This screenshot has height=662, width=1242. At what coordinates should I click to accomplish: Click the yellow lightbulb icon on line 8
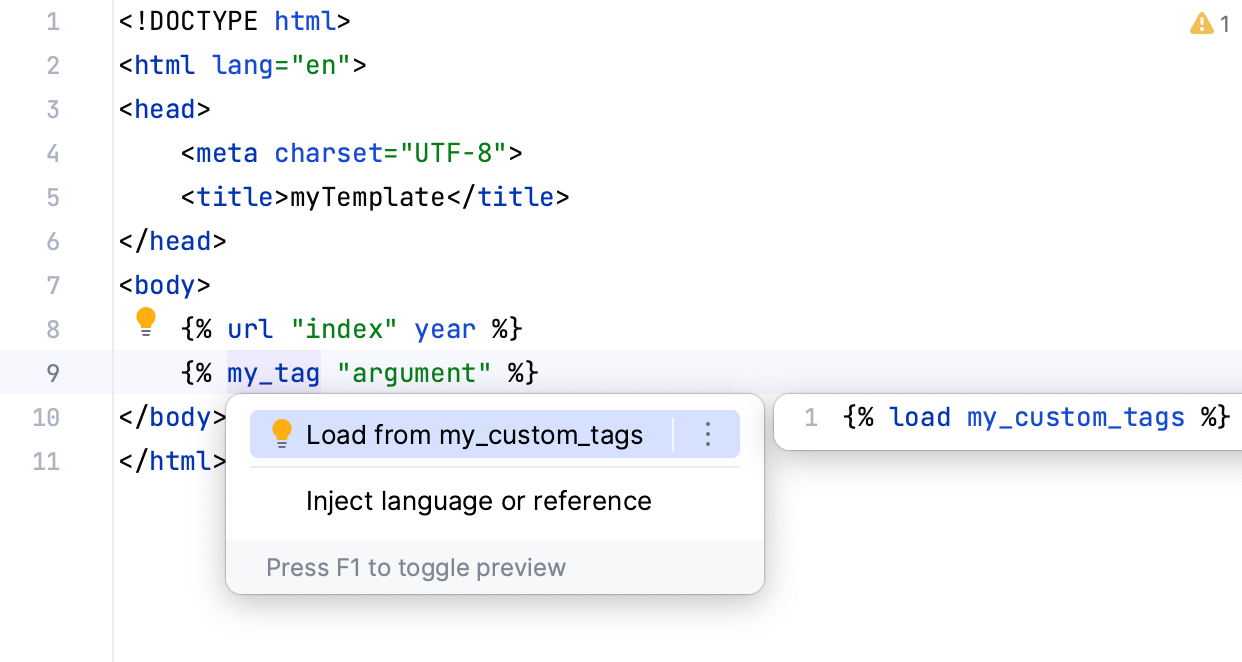(x=147, y=321)
